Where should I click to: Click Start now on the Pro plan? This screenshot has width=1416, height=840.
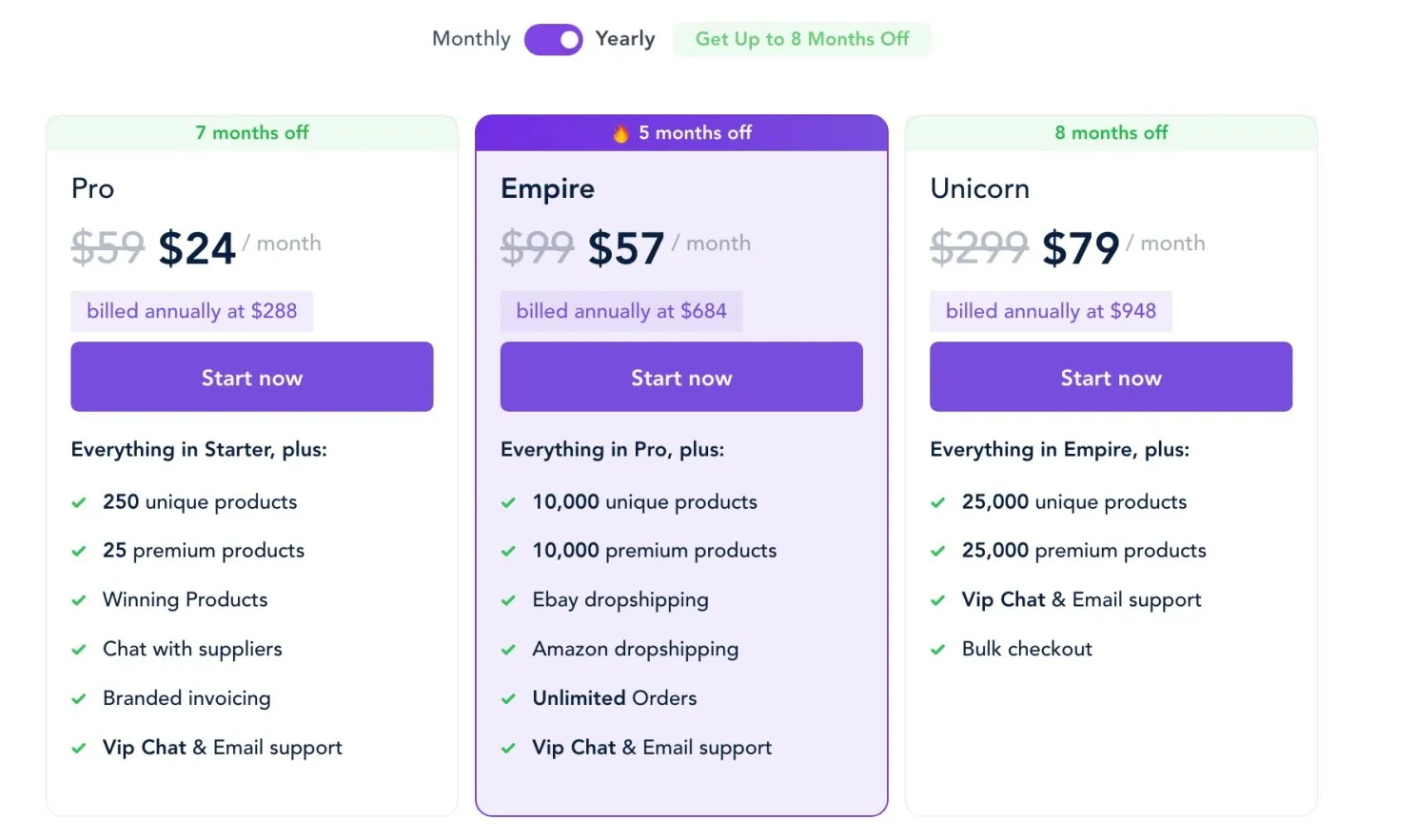pos(251,377)
